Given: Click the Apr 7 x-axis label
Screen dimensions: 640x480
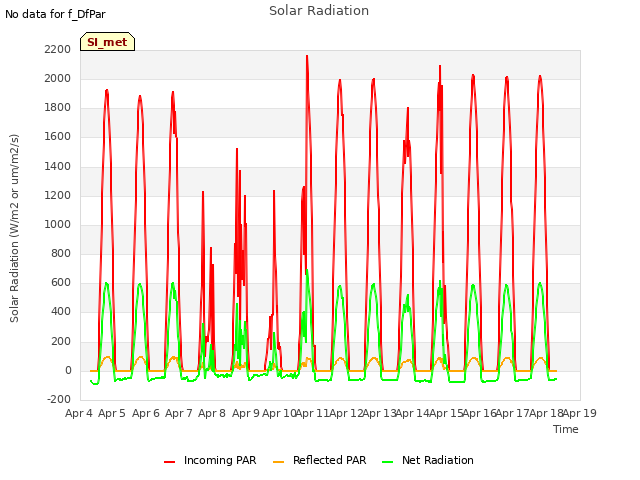Looking at the screenshot, I should click(179, 413).
